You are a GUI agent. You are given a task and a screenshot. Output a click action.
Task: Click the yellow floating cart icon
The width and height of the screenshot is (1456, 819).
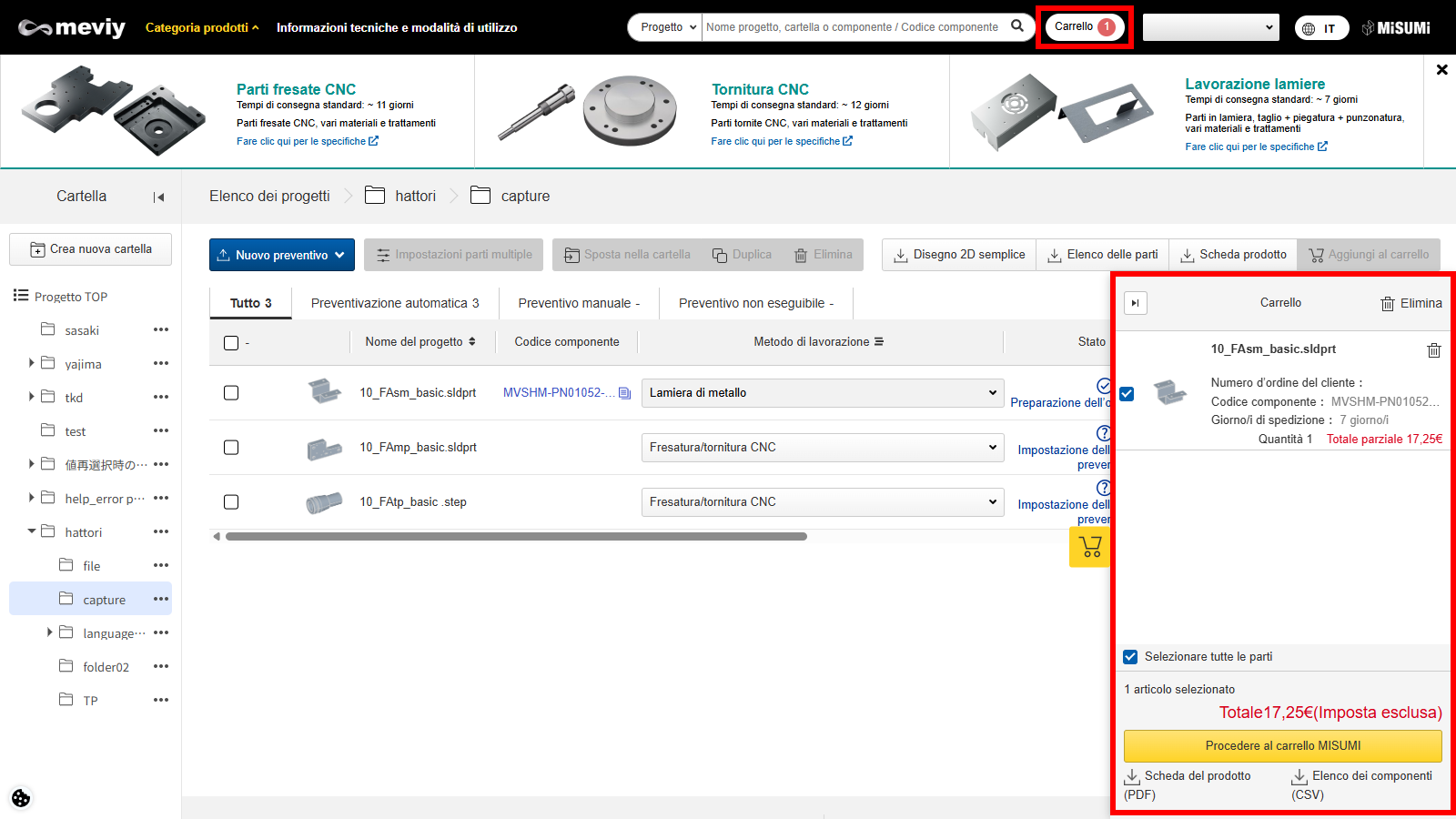(1089, 547)
